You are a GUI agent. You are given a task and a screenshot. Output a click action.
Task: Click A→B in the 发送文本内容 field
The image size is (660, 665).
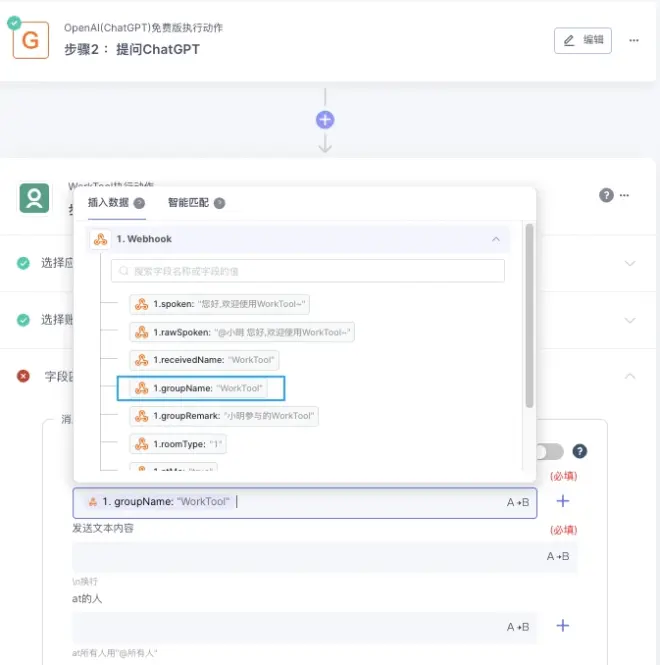(x=558, y=556)
